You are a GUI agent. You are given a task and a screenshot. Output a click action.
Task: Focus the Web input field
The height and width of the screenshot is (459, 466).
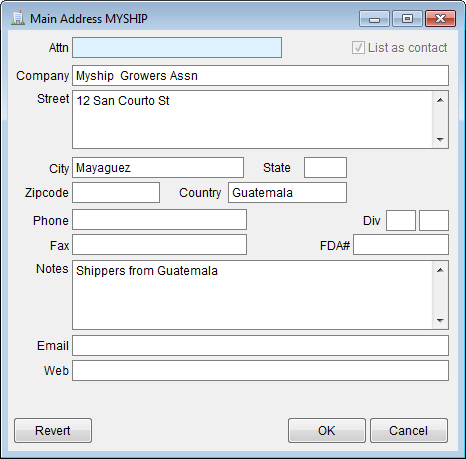[260, 371]
